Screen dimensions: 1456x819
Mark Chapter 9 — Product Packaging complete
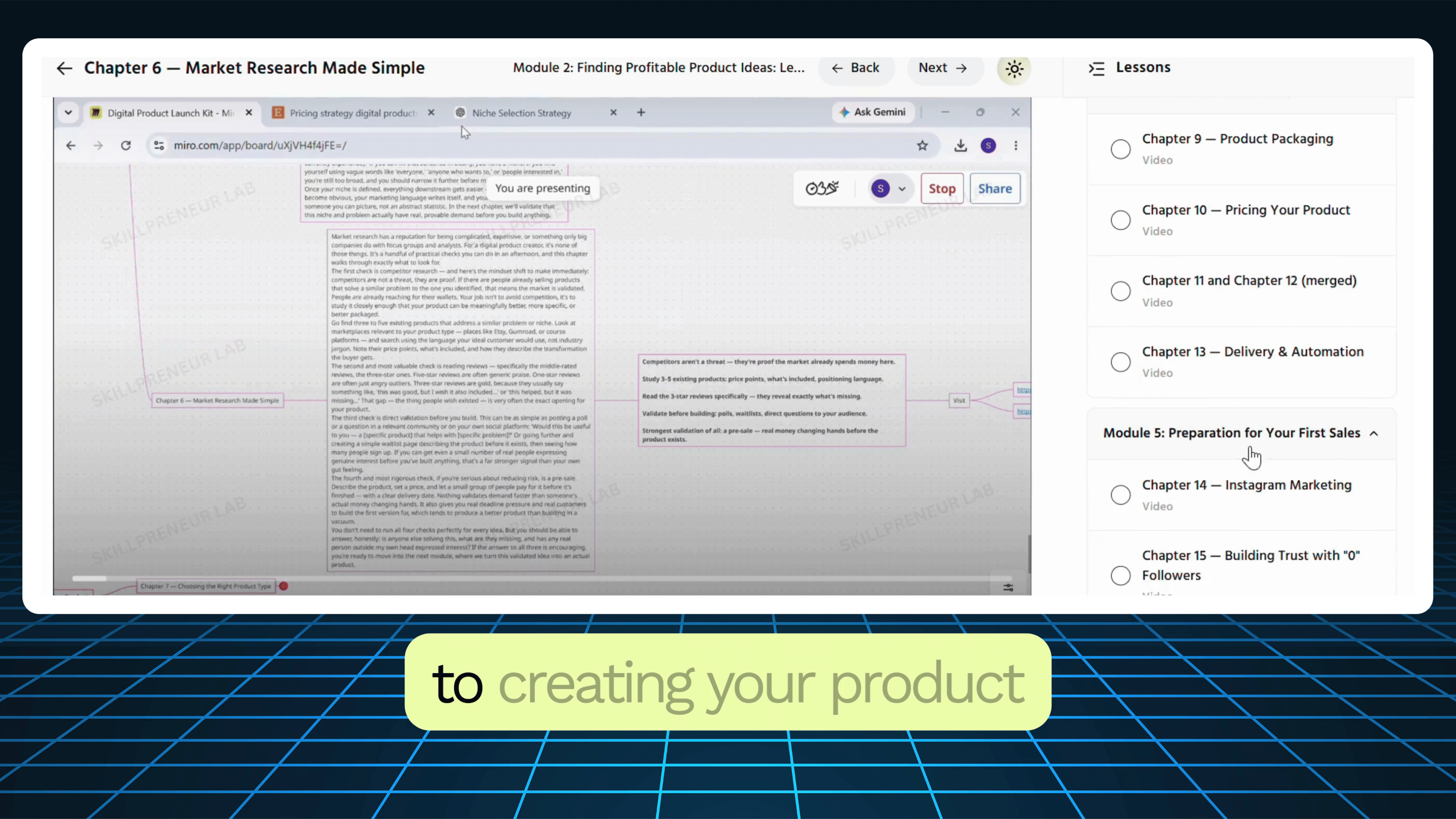(x=1120, y=149)
